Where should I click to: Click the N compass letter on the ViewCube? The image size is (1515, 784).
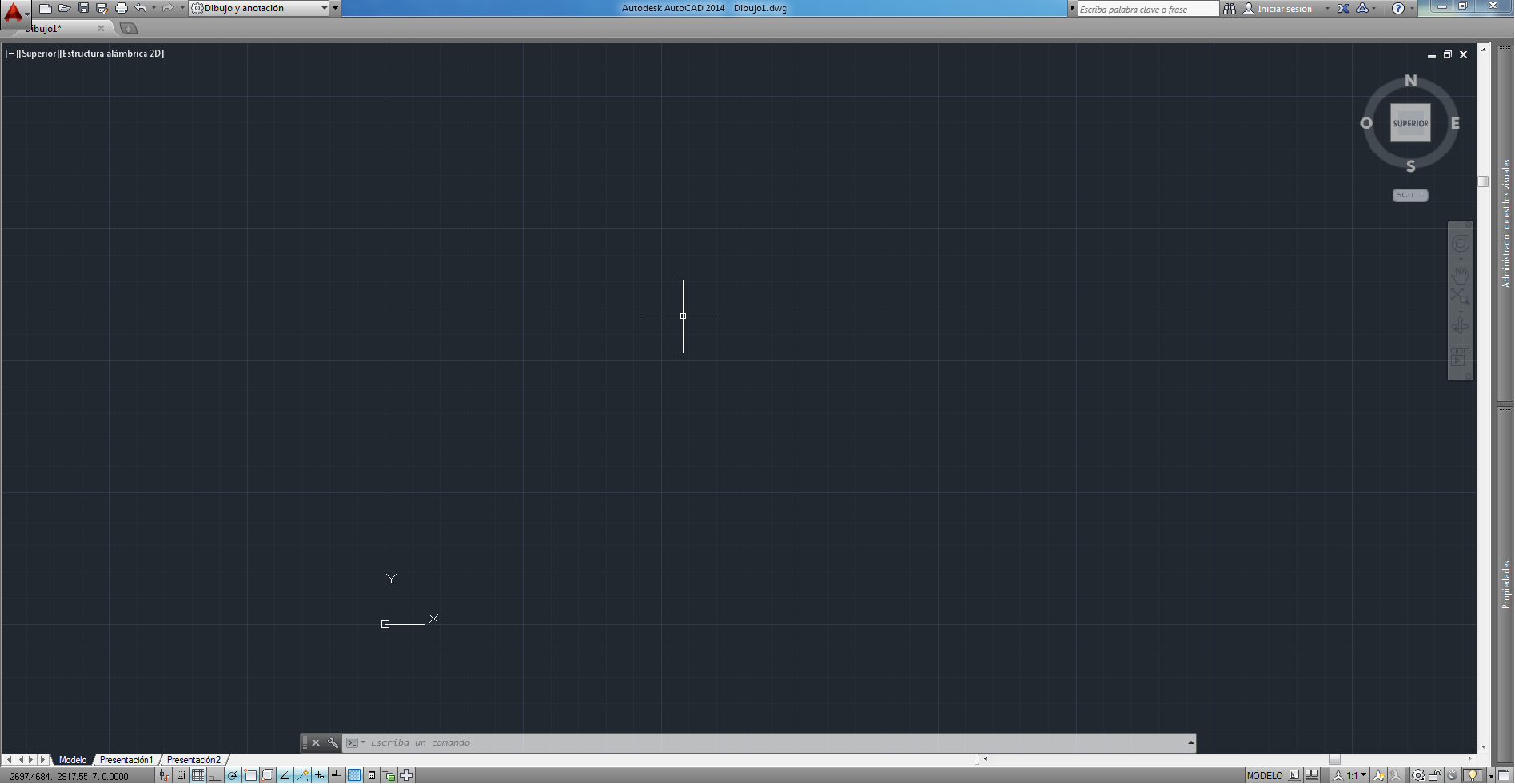point(1410,81)
